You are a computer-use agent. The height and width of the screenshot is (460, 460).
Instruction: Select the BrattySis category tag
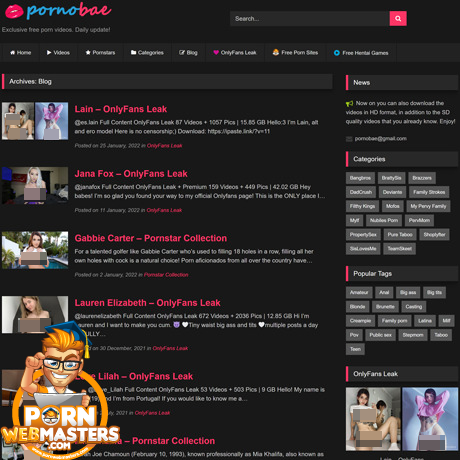(x=392, y=178)
